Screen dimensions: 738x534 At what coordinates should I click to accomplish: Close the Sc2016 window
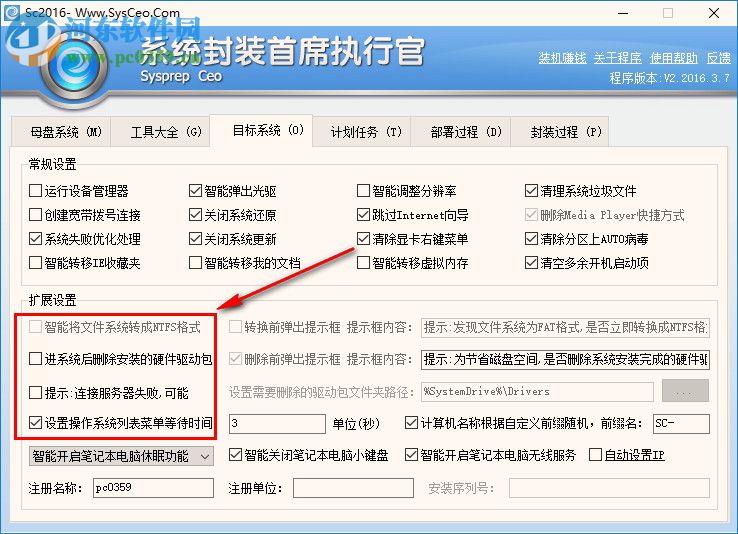714,13
